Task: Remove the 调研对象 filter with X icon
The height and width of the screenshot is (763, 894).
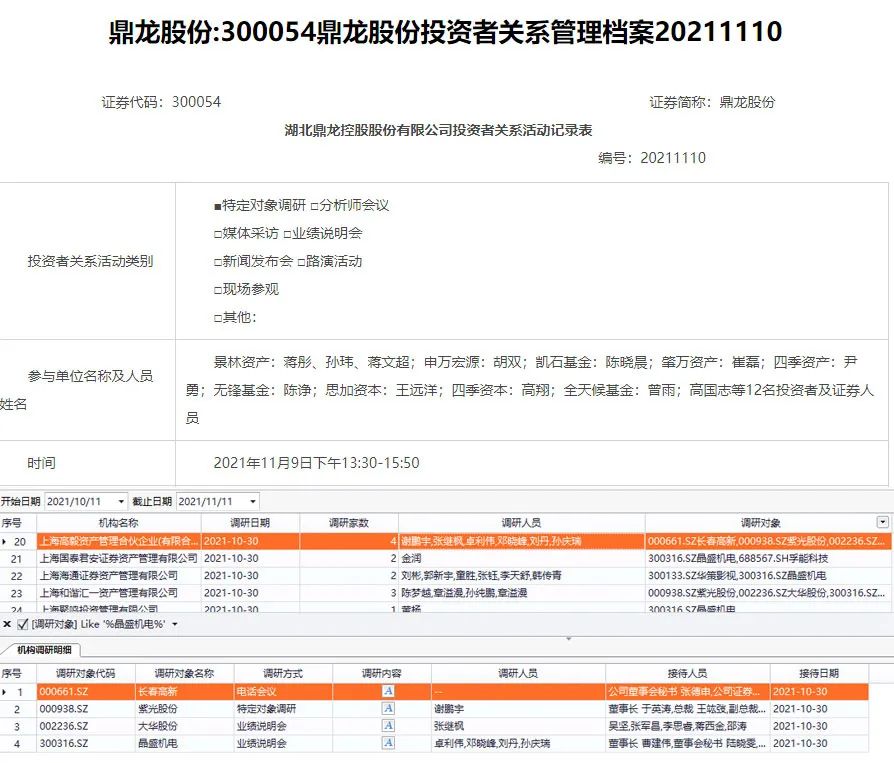Action: tap(7, 624)
